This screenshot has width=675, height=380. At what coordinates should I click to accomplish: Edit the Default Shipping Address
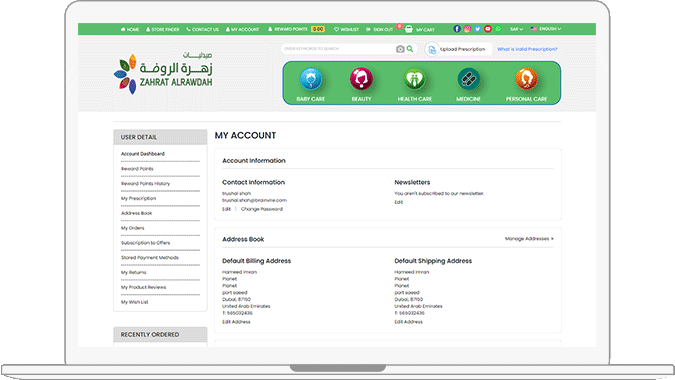click(x=409, y=322)
